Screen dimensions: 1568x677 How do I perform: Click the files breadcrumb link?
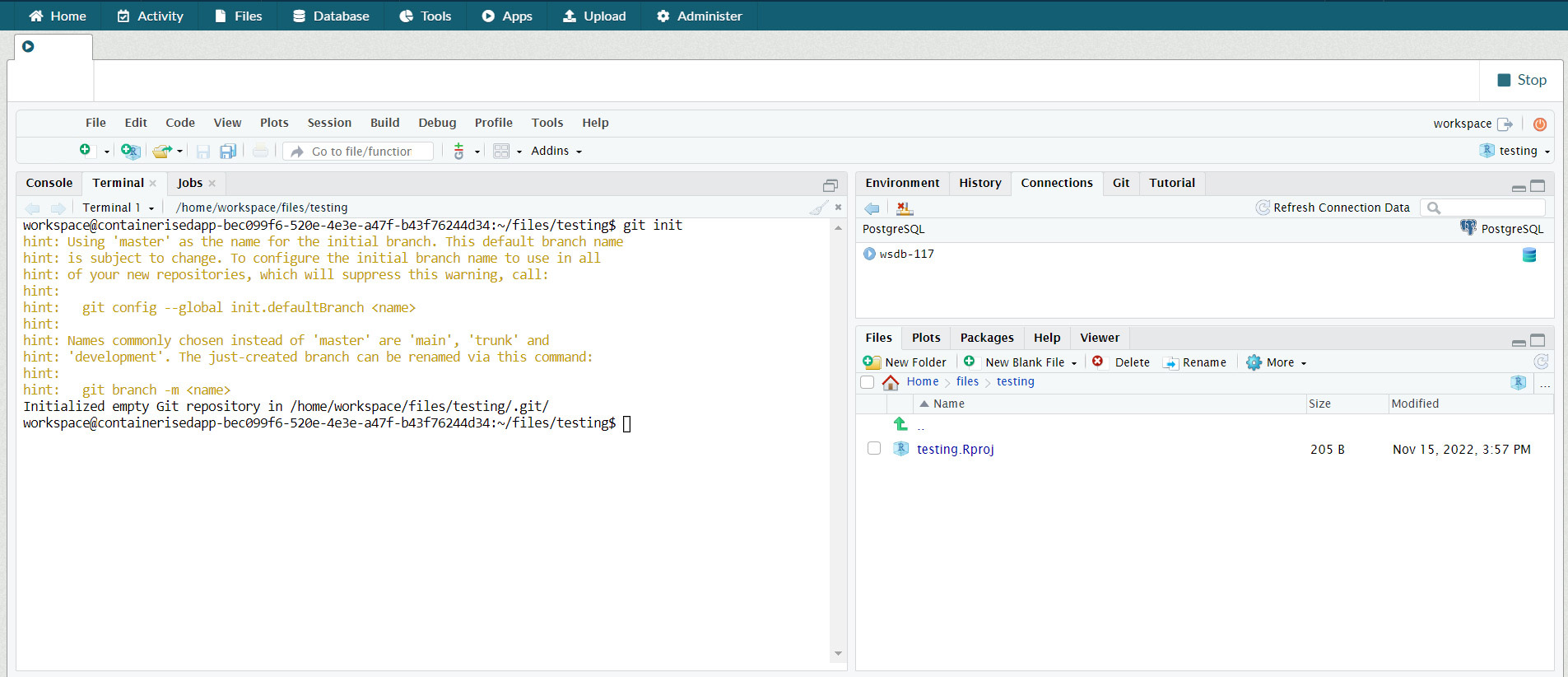coord(967,381)
